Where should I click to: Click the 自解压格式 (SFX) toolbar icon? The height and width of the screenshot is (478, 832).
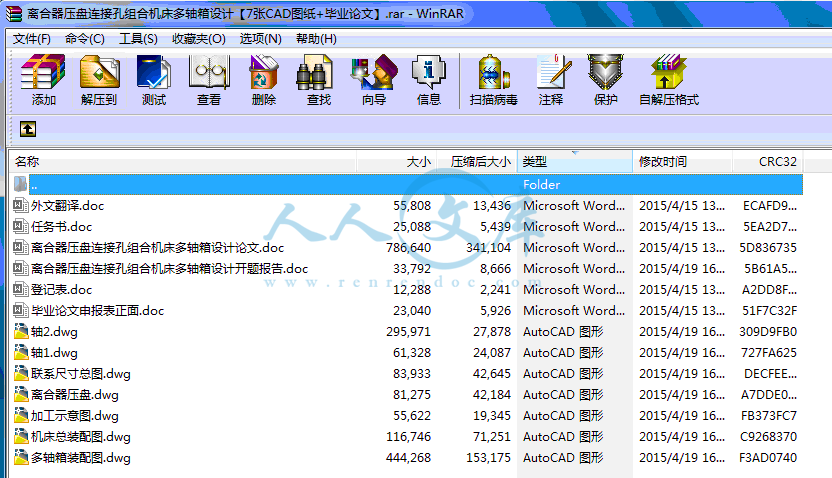pyautogui.click(x=669, y=72)
